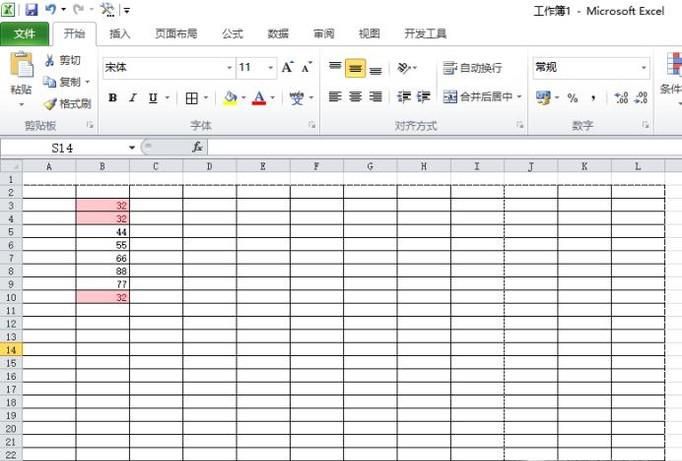Viewport: 682px width, 461px height.
Task: Open Alignment (对齐方式) dialog launcher
Action: (x=520, y=125)
